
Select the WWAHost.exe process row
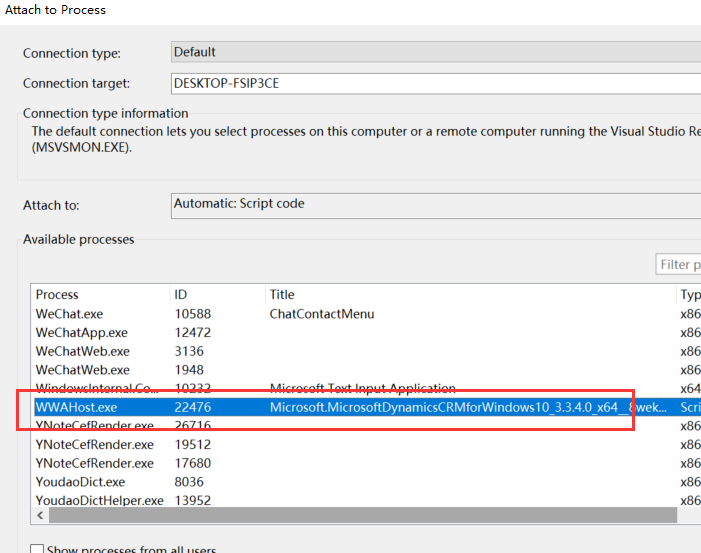[x=77, y=407]
